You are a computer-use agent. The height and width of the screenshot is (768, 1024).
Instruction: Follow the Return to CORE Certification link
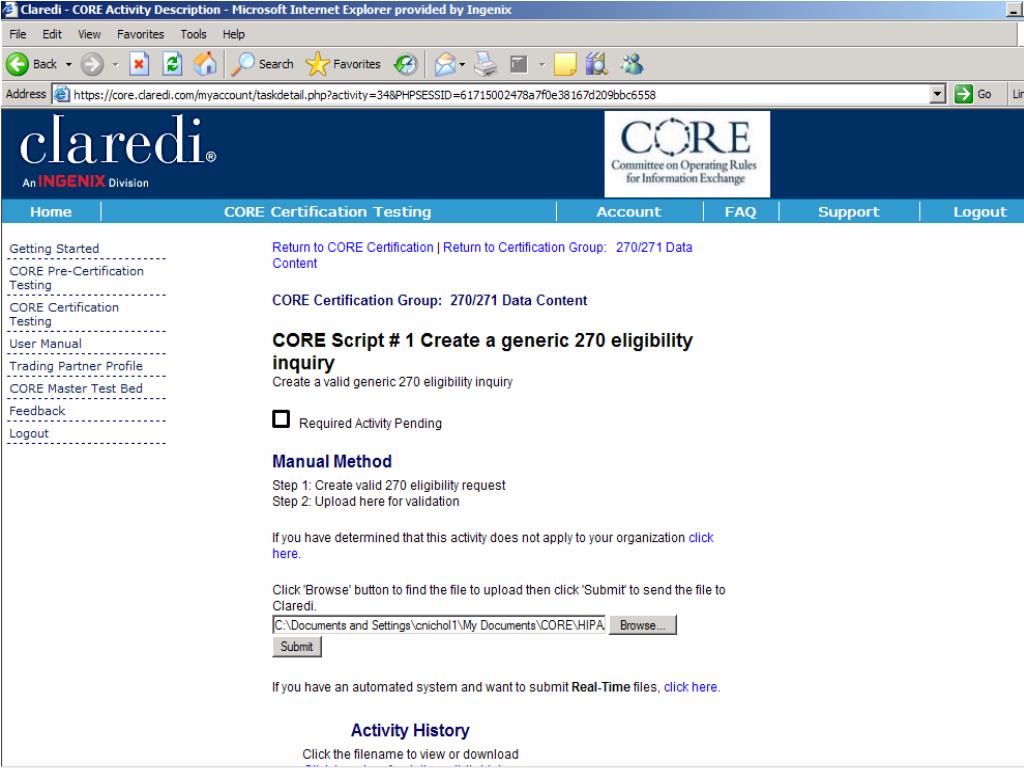[353, 248]
